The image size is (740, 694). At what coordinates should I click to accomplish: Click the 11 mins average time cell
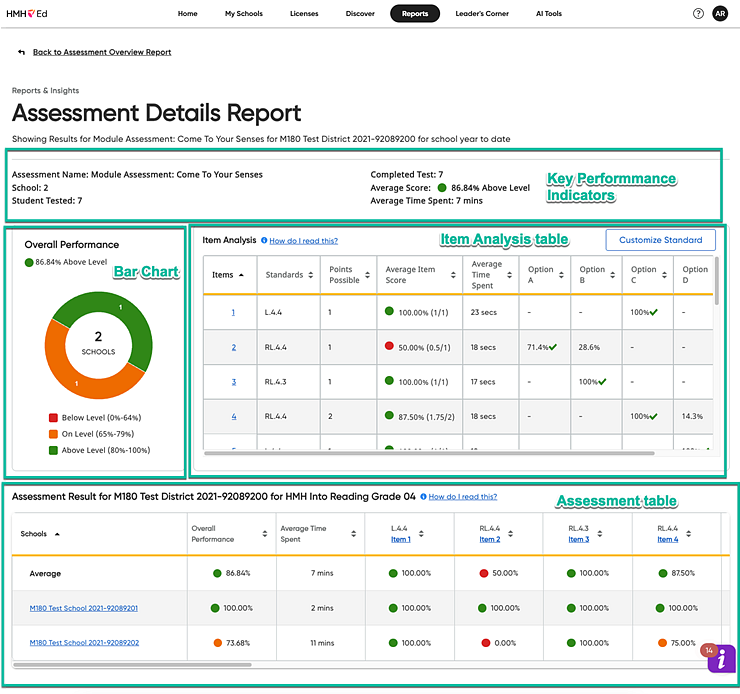point(322,643)
